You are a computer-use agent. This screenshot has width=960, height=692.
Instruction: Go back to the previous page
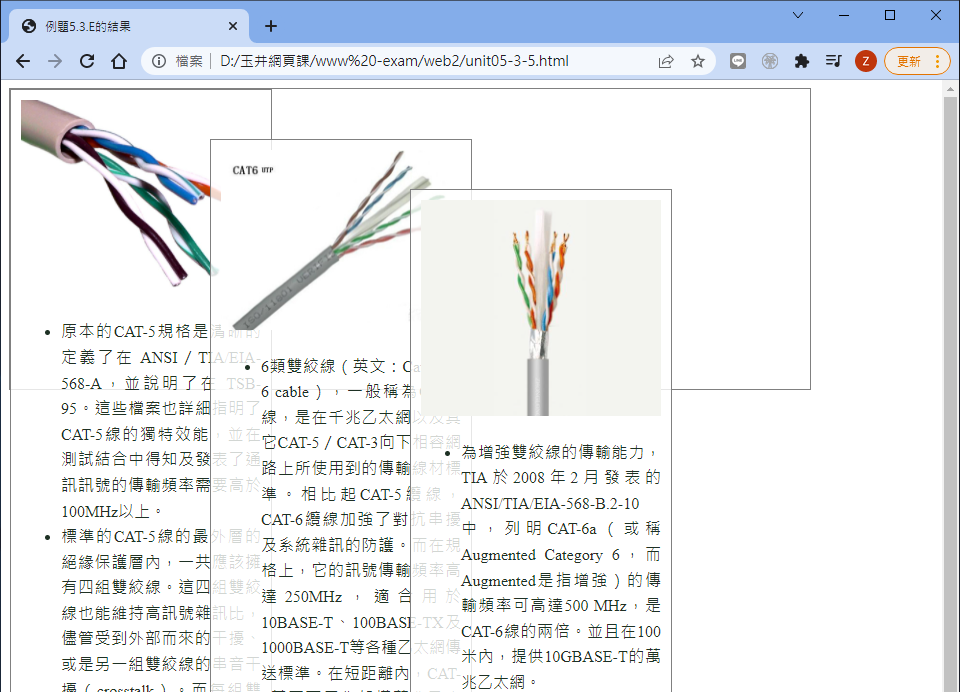23,61
